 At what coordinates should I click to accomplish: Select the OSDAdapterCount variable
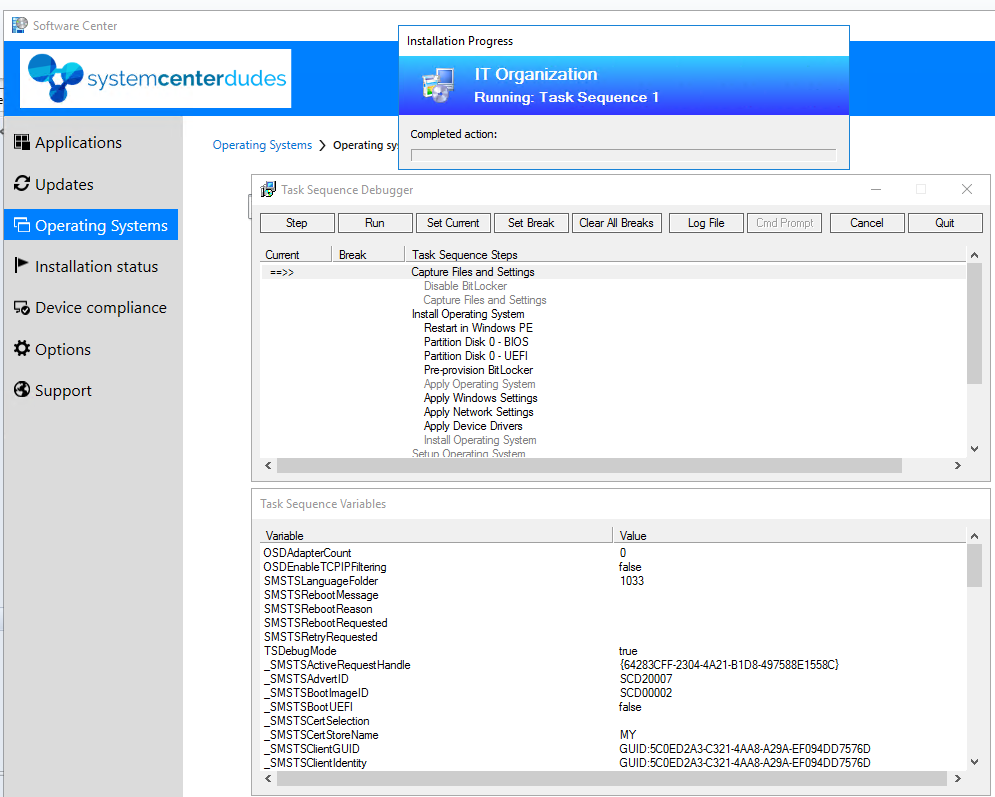[x=307, y=553]
